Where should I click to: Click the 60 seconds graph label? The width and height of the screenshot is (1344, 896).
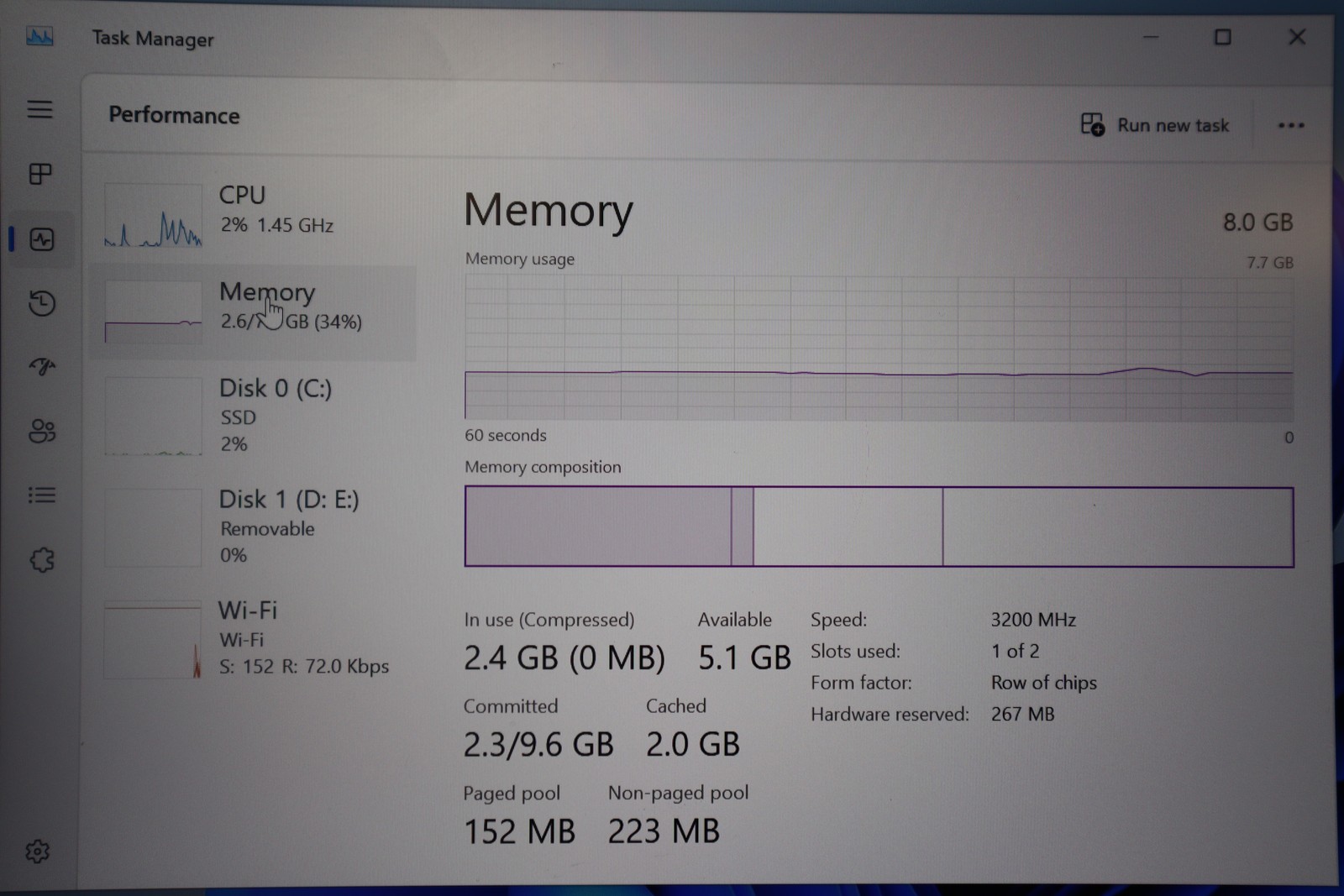pos(506,435)
